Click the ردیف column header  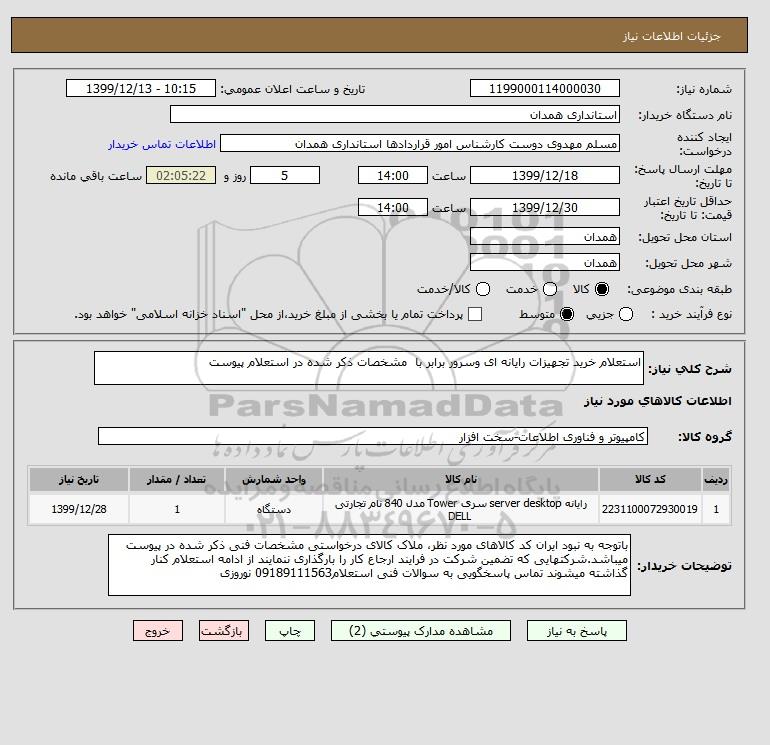pos(716,479)
